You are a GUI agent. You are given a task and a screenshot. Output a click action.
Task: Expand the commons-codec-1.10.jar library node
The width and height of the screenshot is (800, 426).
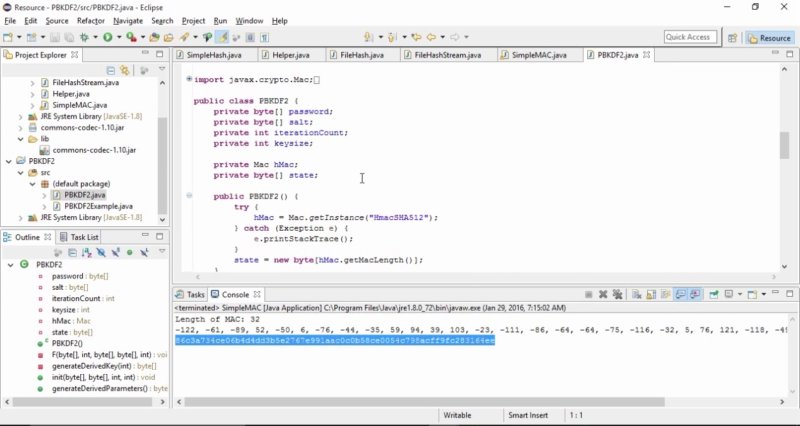click(21, 128)
